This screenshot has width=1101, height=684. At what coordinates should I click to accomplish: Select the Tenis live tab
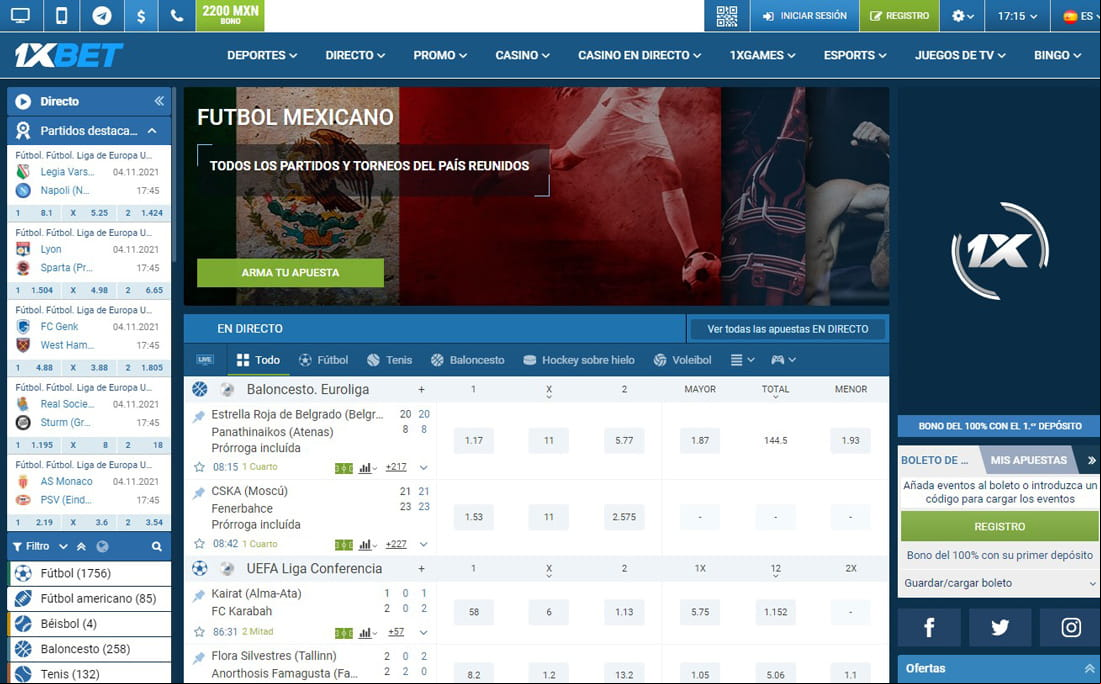point(389,360)
